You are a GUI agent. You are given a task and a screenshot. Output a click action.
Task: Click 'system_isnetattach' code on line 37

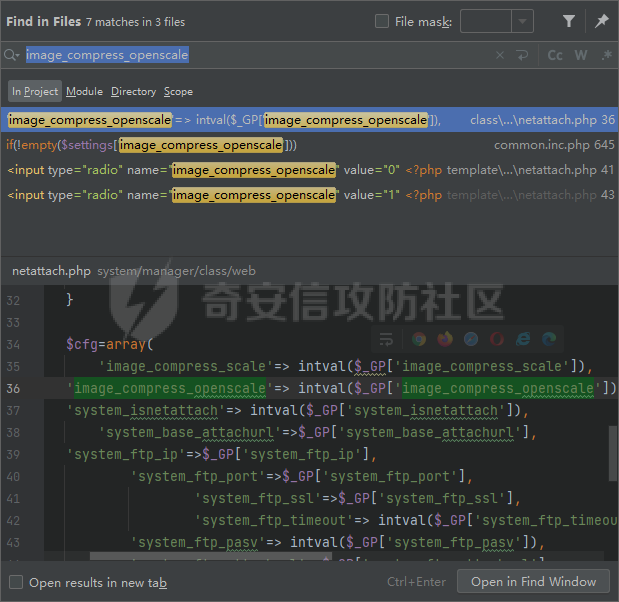(x=298, y=411)
